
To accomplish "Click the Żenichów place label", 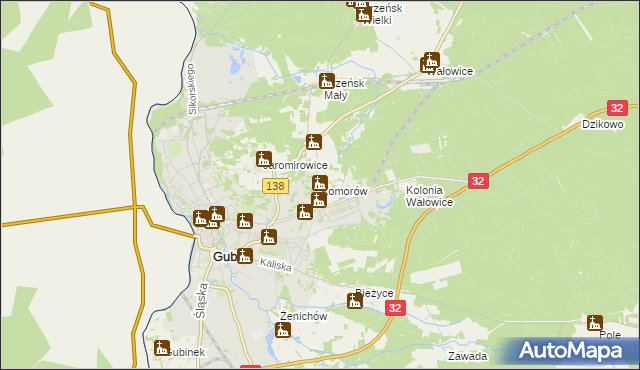I will pyautogui.click(x=304, y=316).
